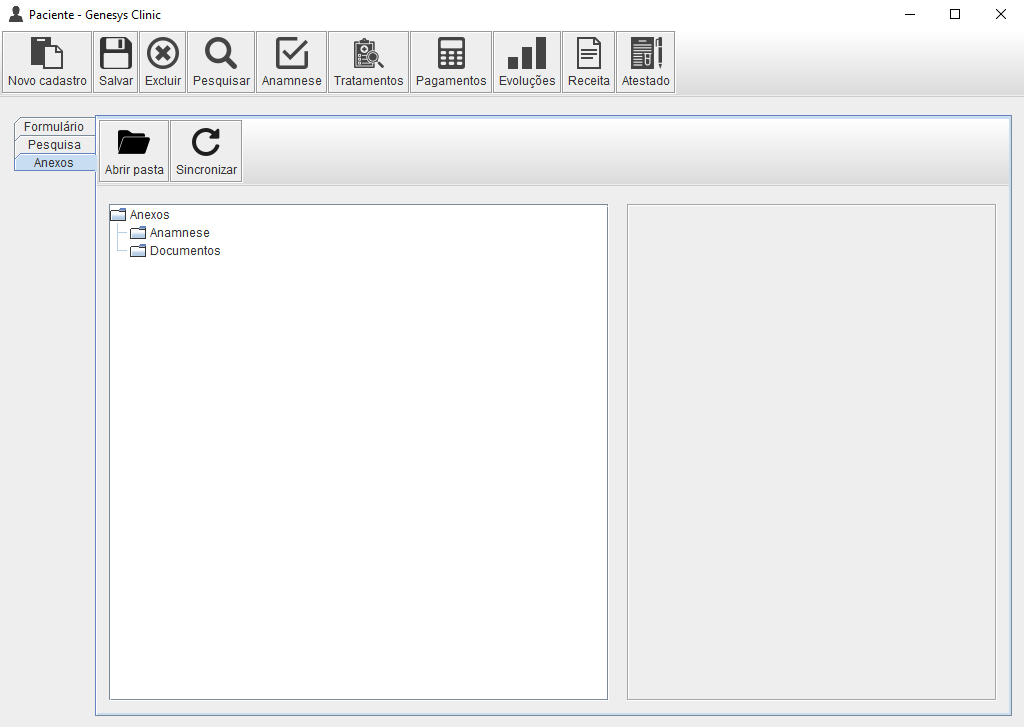Select the Anexos side tab

tap(54, 163)
